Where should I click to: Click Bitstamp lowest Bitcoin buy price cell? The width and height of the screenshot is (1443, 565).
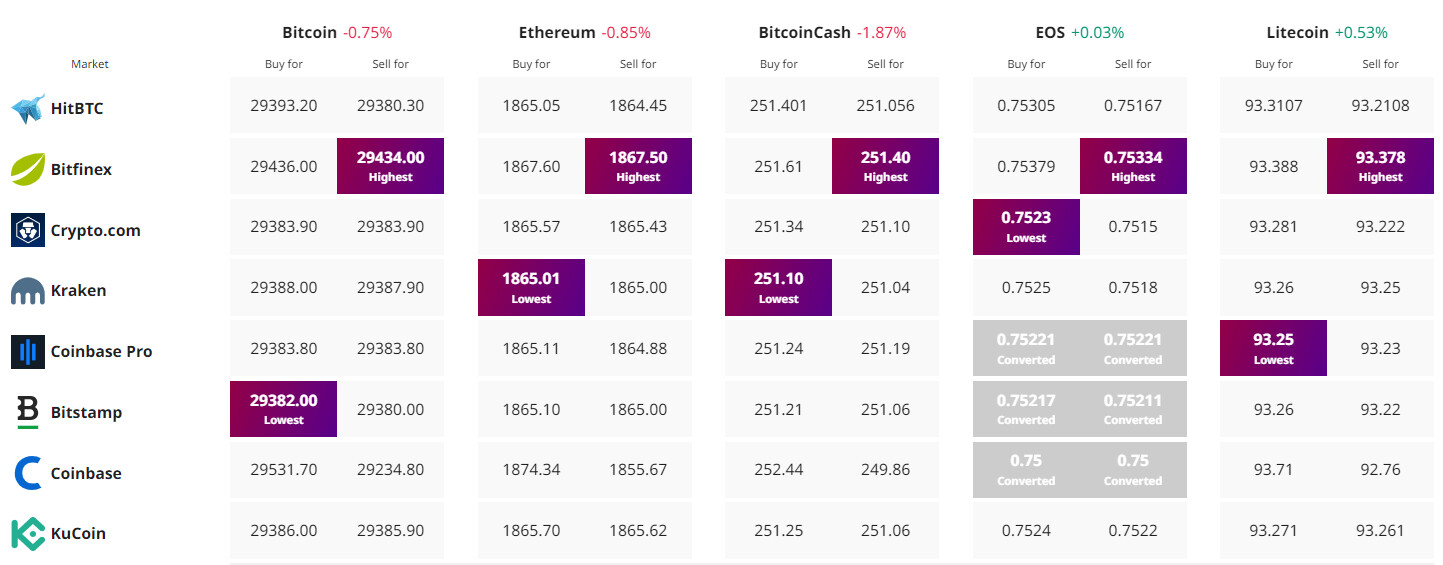coord(283,409)
